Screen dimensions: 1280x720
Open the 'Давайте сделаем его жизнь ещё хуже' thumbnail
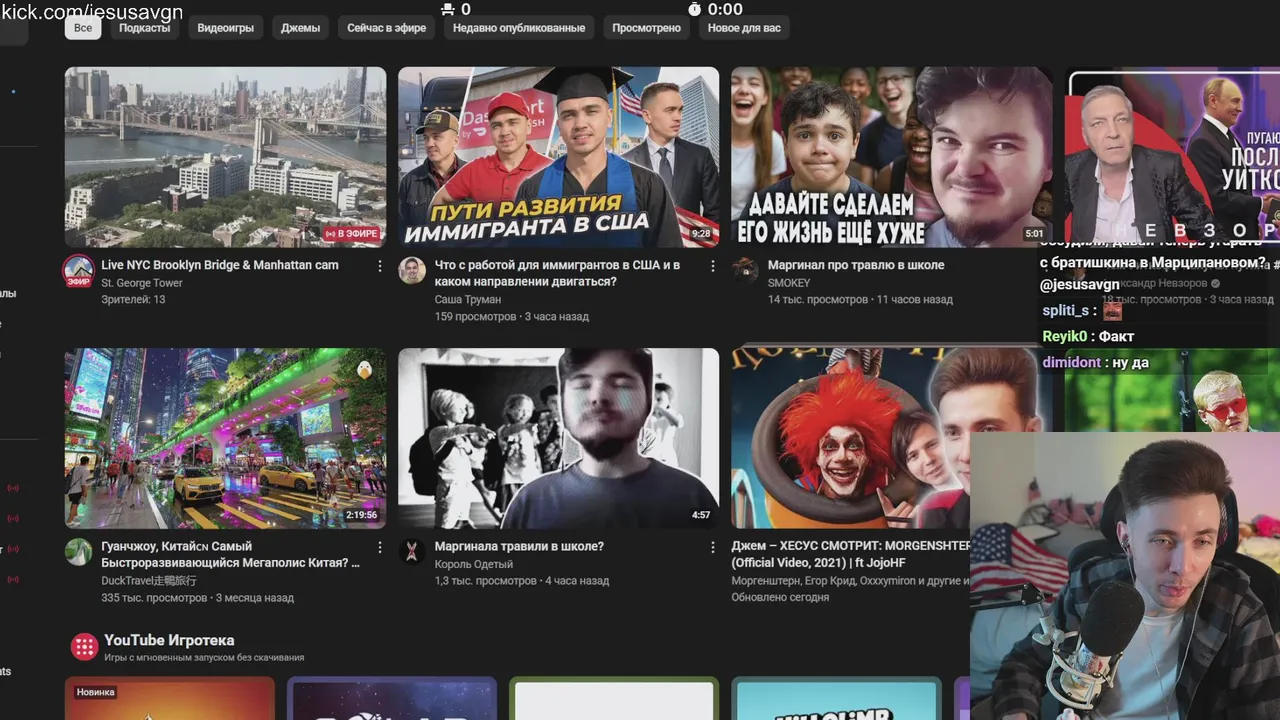click(x=891, y=157)
